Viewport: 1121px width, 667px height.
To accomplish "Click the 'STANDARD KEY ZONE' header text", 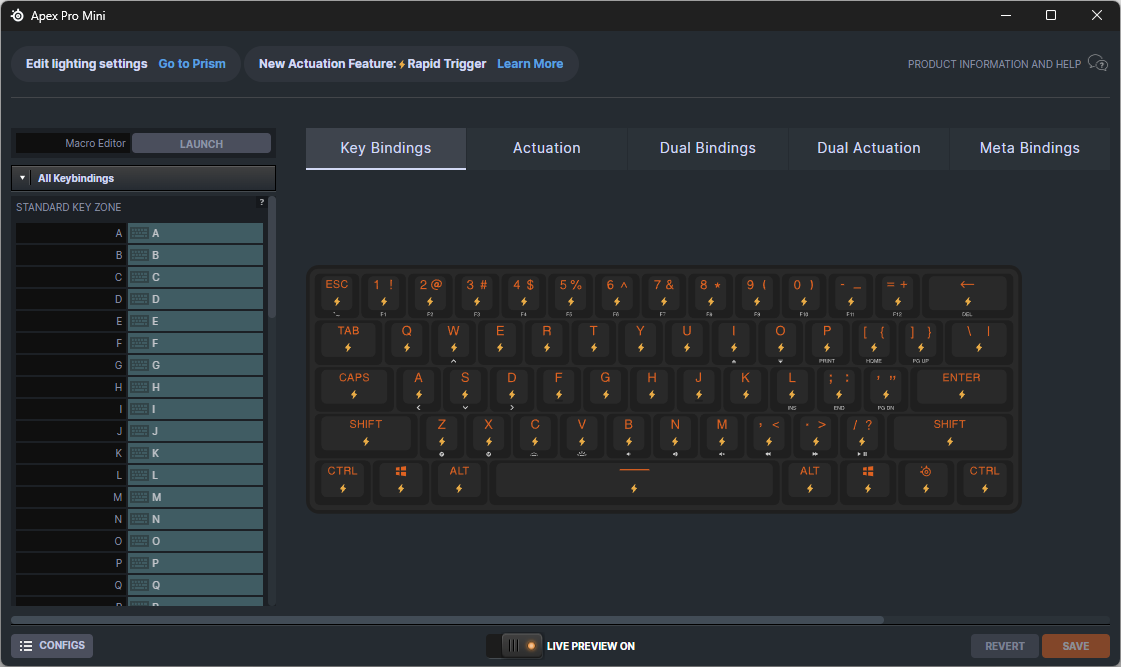I will point(69,207).
